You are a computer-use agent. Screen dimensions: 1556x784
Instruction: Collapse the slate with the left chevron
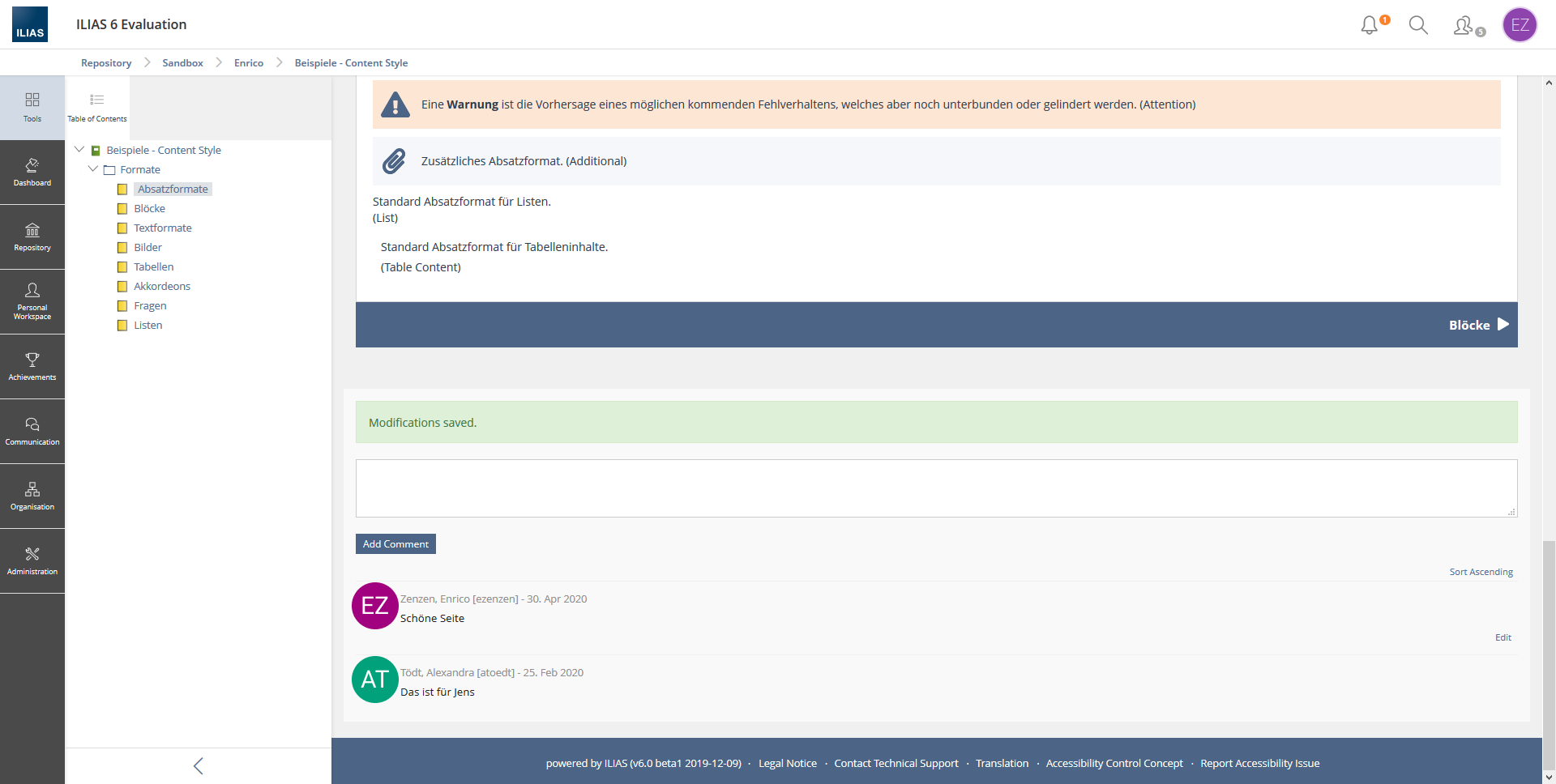pos(199,765)
